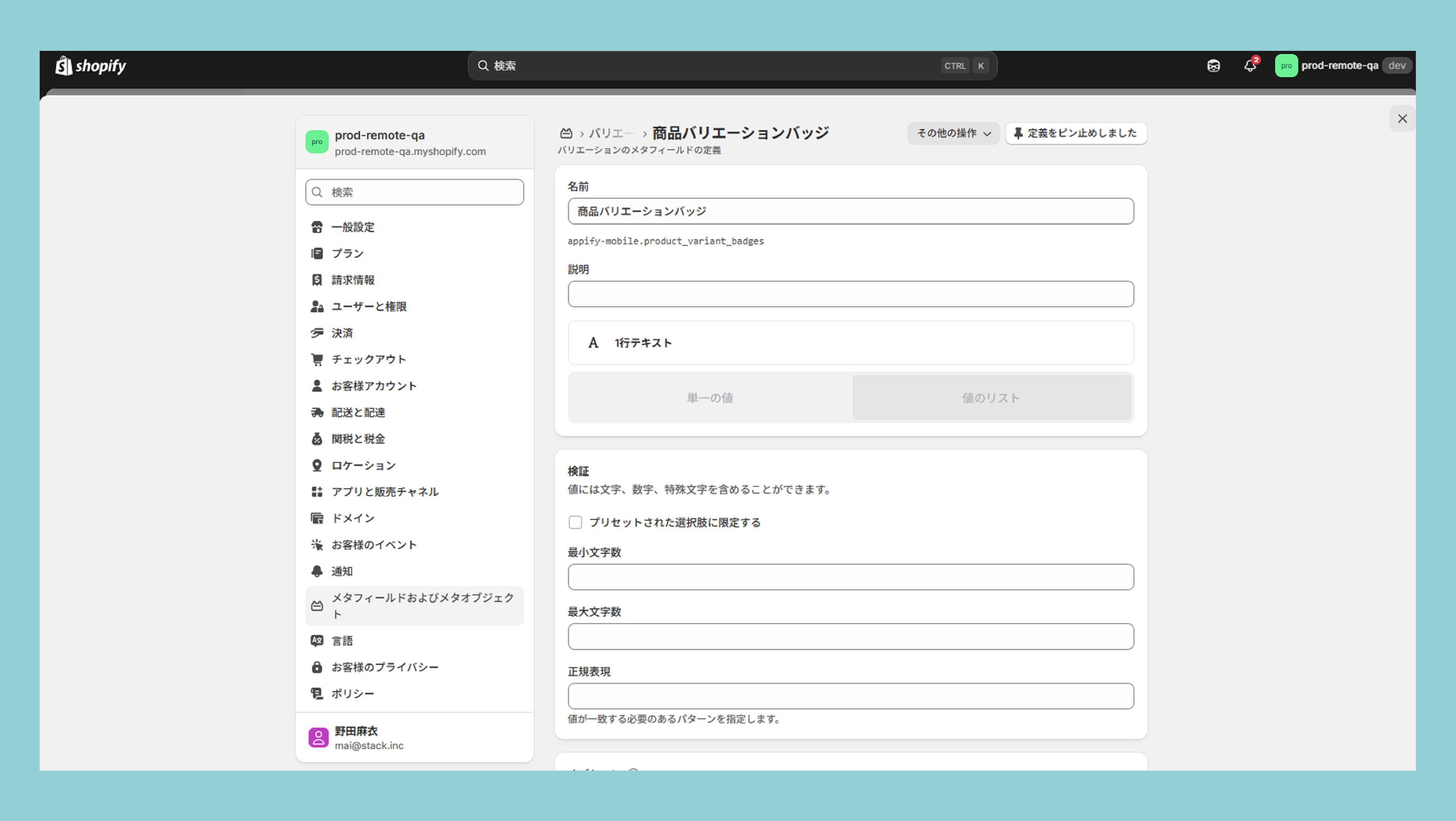1456x821 pixels.
Task: Open the notifications bell
Action: point(1250,66)
